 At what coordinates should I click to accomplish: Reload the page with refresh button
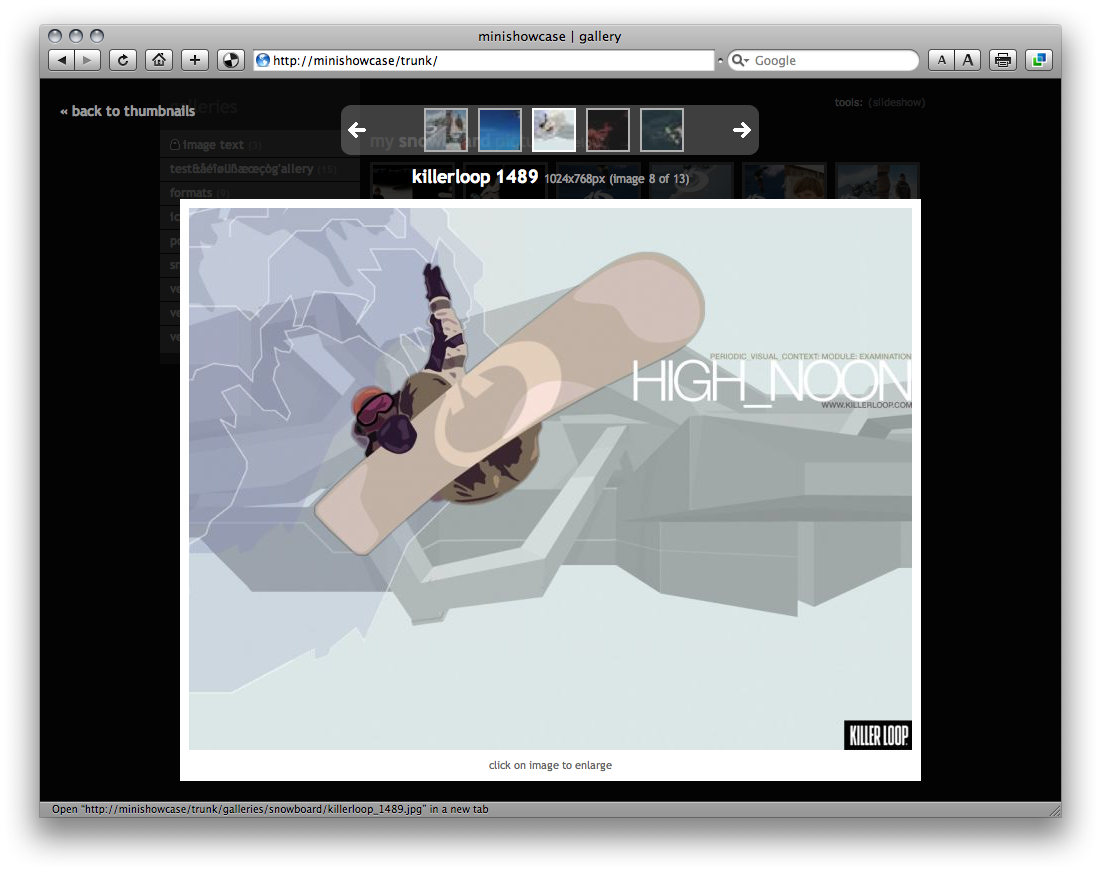(123, 60)
